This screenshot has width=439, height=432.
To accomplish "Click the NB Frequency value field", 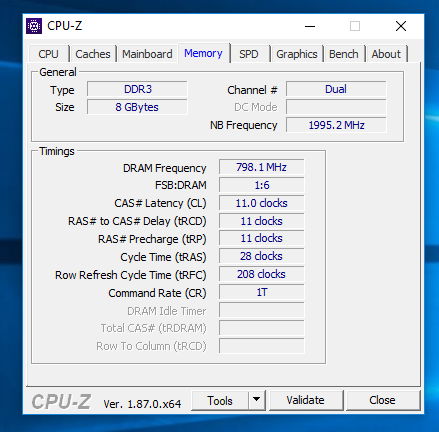I will [336, 125].
